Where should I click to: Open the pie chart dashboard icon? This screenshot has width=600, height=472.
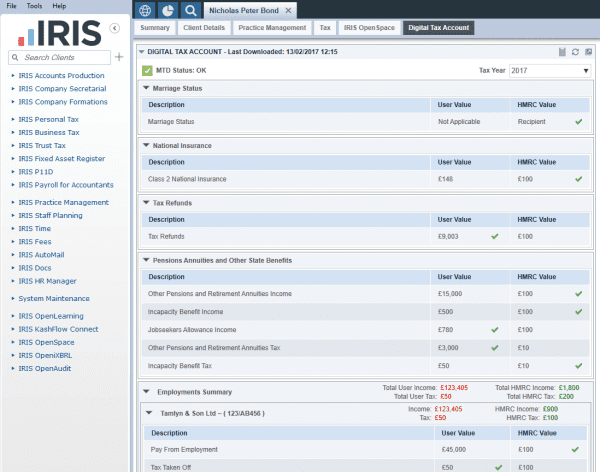[168, 10]
